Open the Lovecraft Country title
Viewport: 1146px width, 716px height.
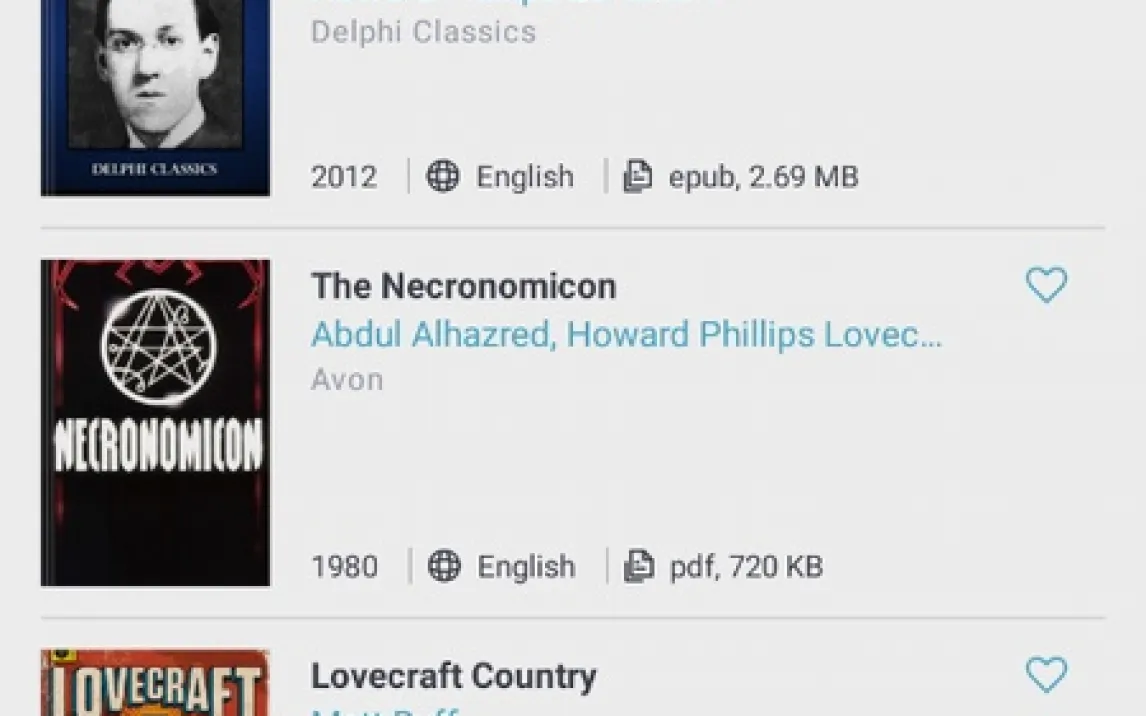(454, 676)
